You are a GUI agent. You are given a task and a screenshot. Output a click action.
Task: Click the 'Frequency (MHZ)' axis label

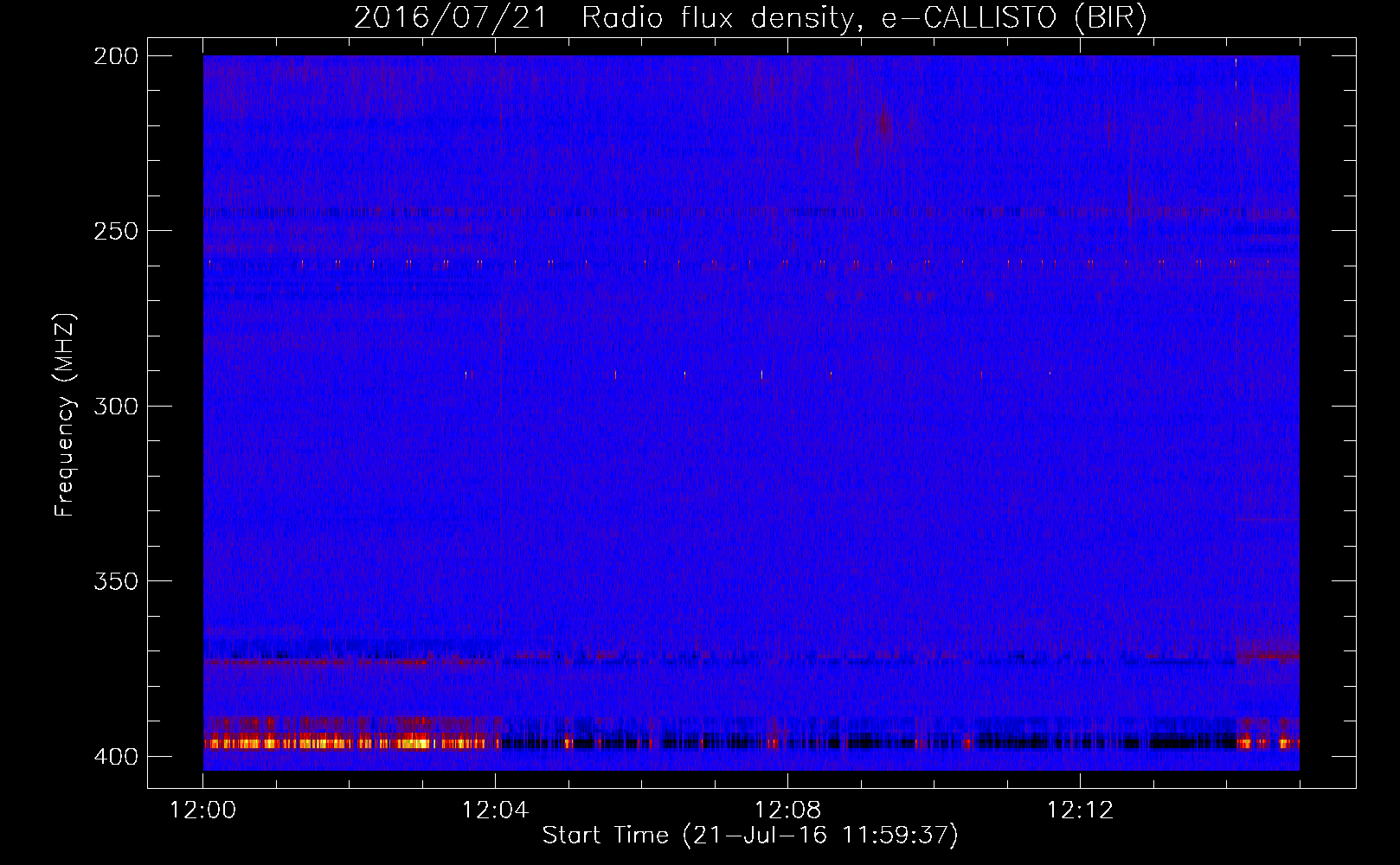pos(65,415)
